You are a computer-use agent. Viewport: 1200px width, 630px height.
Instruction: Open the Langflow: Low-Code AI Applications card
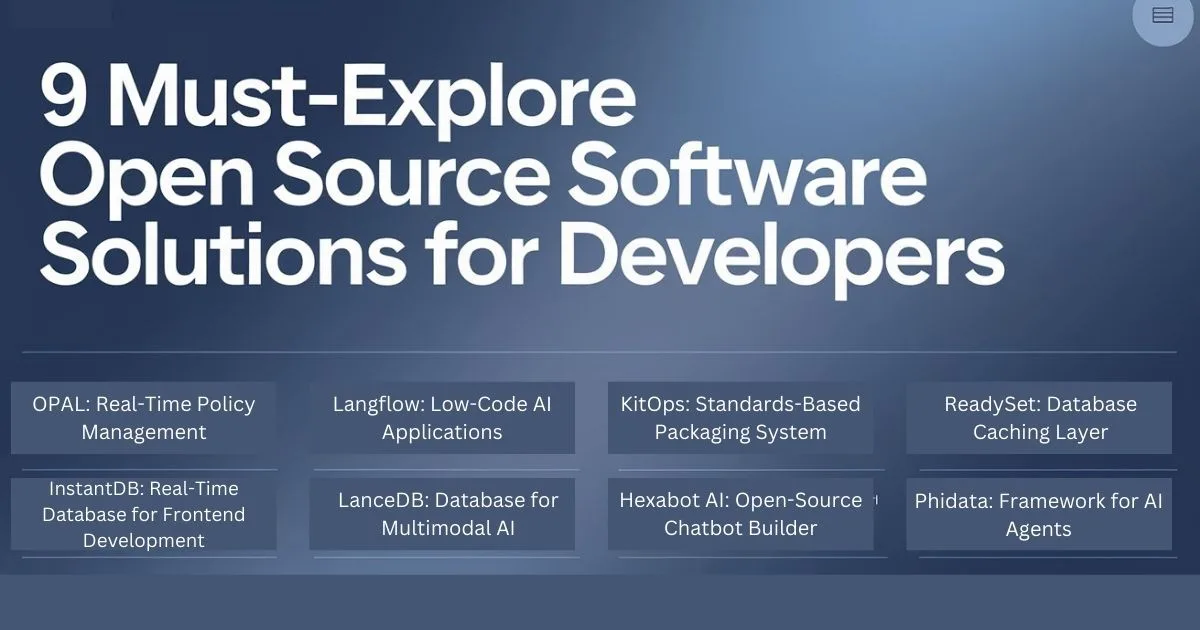(x=442, y=418)
